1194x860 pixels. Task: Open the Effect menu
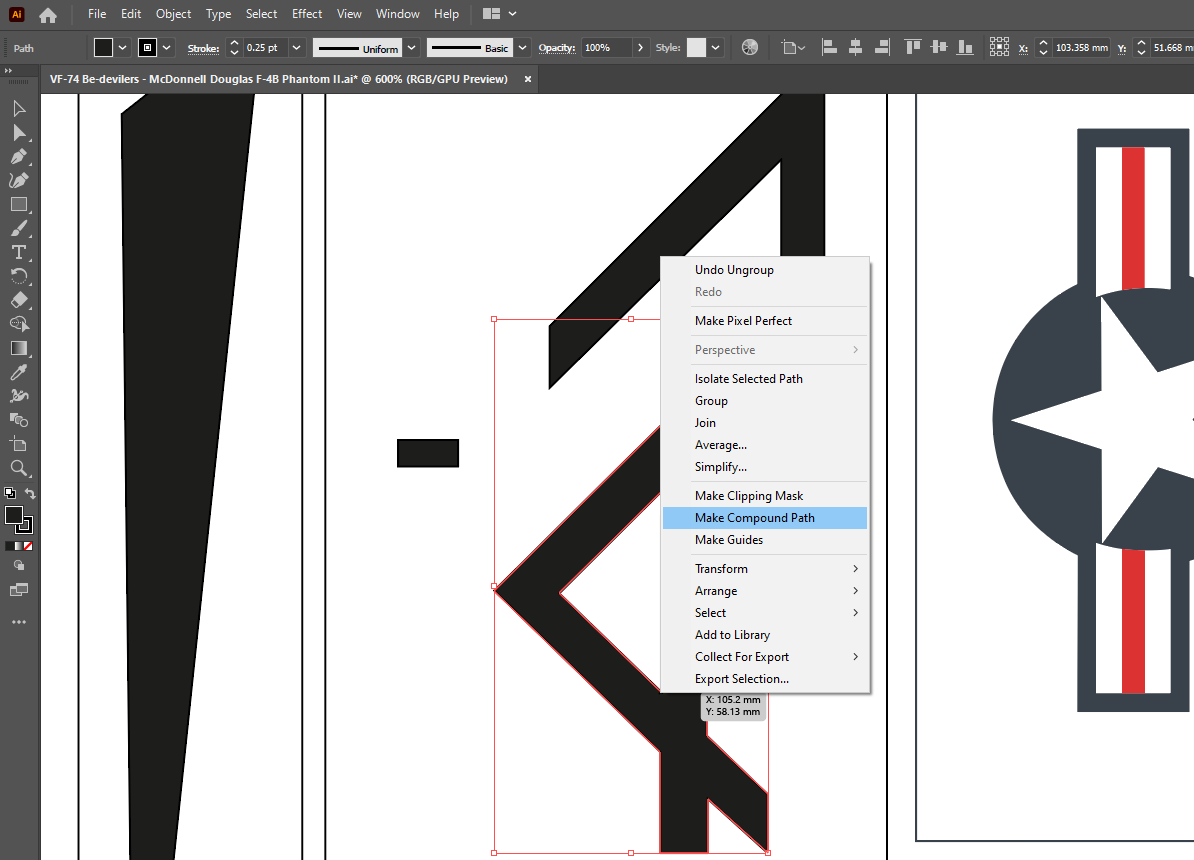pos(307,14)
